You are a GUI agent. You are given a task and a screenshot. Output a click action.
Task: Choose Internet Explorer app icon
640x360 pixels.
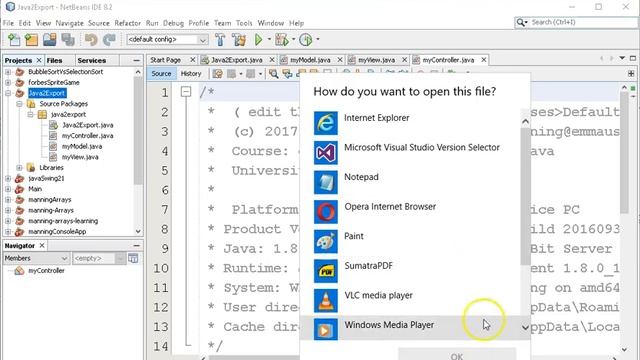click(326, 123)
